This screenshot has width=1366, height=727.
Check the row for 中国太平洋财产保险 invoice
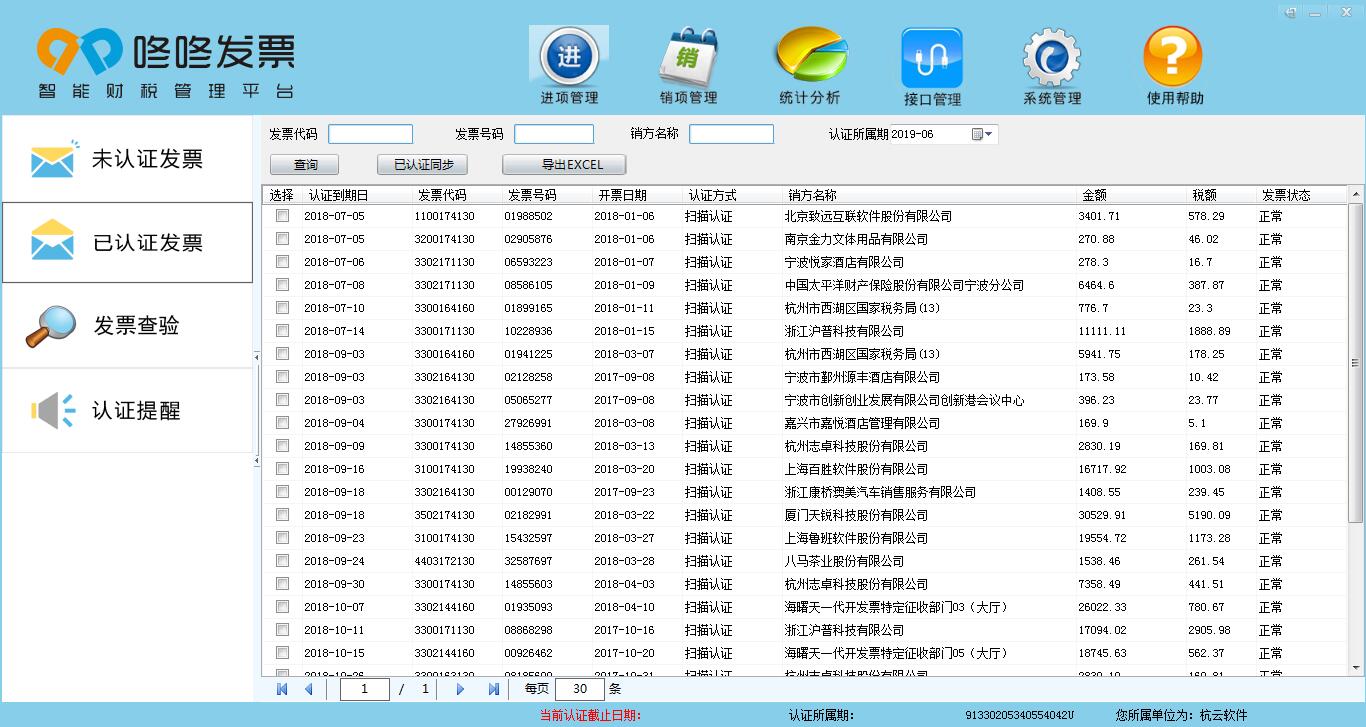(283, 284)
